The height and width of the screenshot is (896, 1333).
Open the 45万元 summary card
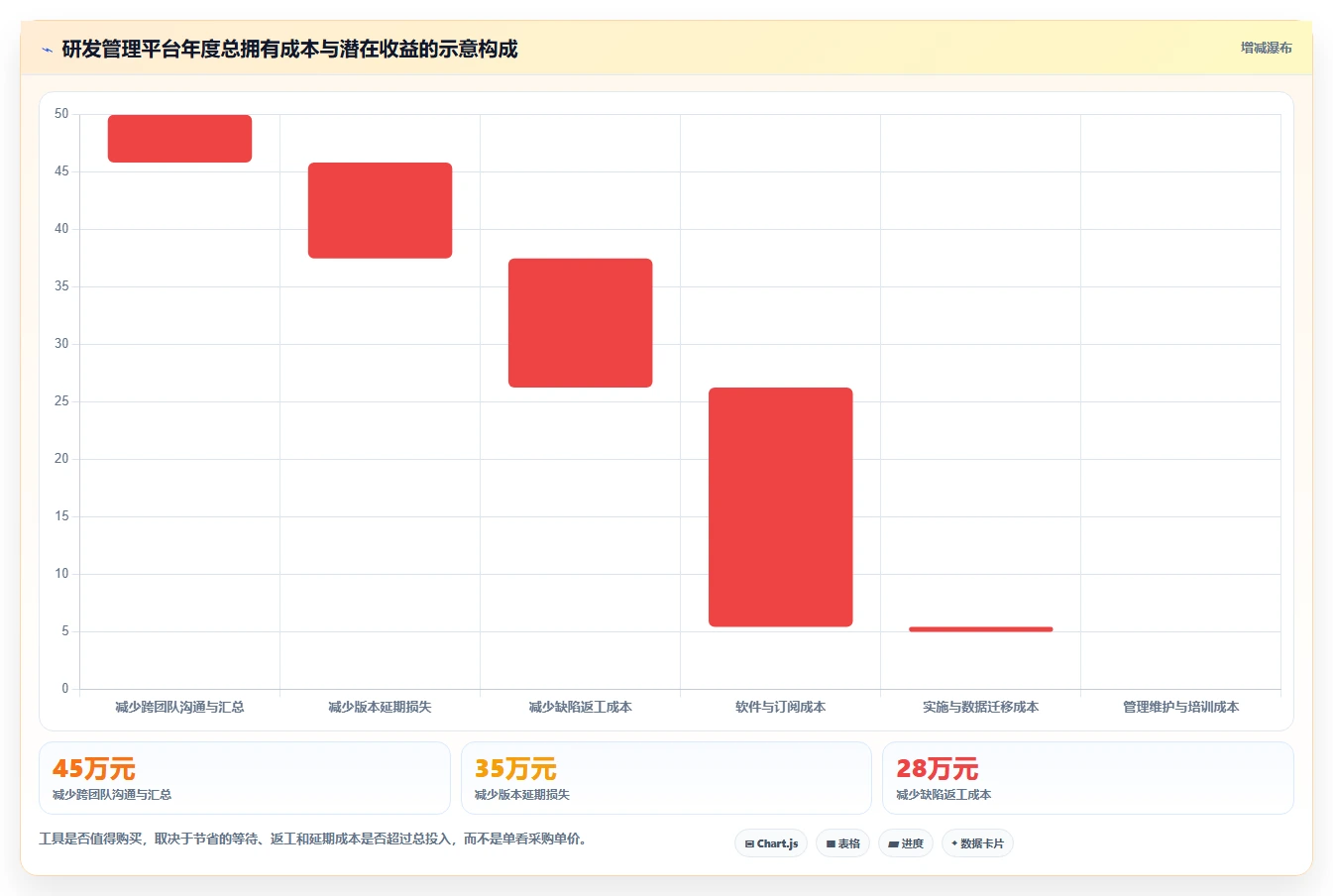click(244, 778)
